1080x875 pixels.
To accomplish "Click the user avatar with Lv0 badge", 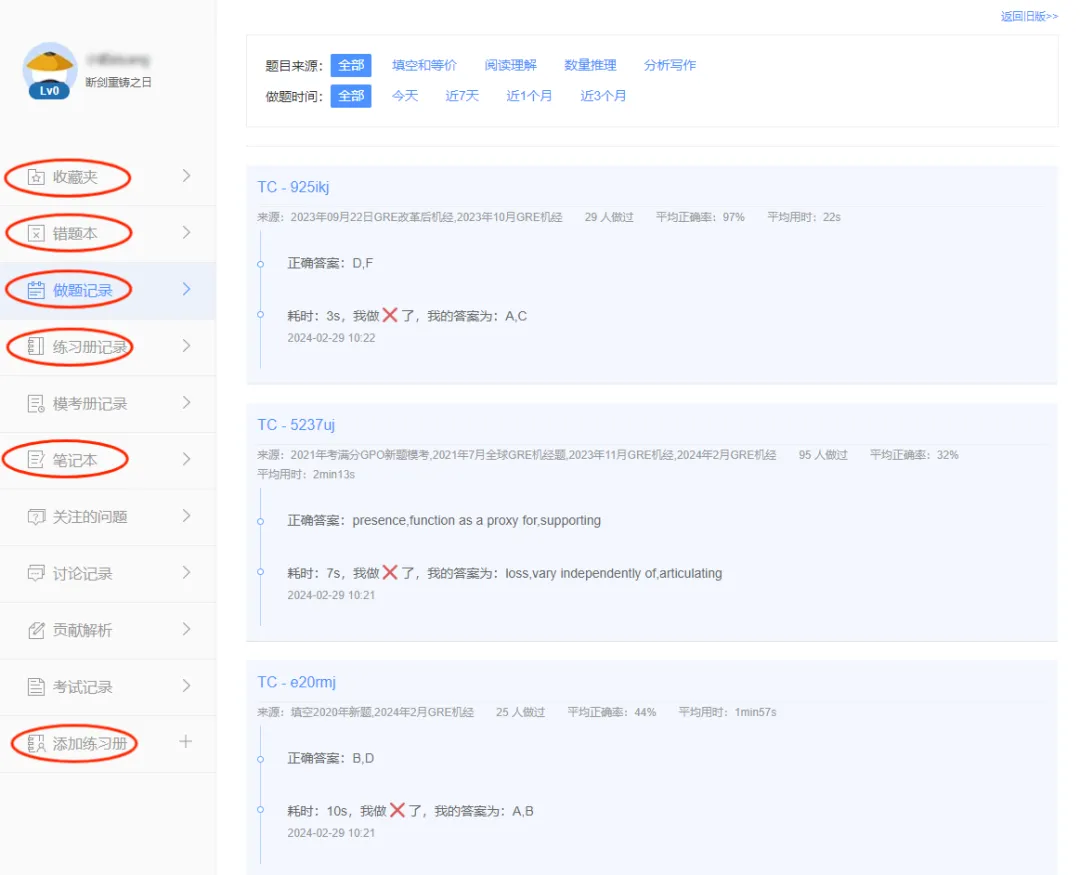I will tap(49, 70).
